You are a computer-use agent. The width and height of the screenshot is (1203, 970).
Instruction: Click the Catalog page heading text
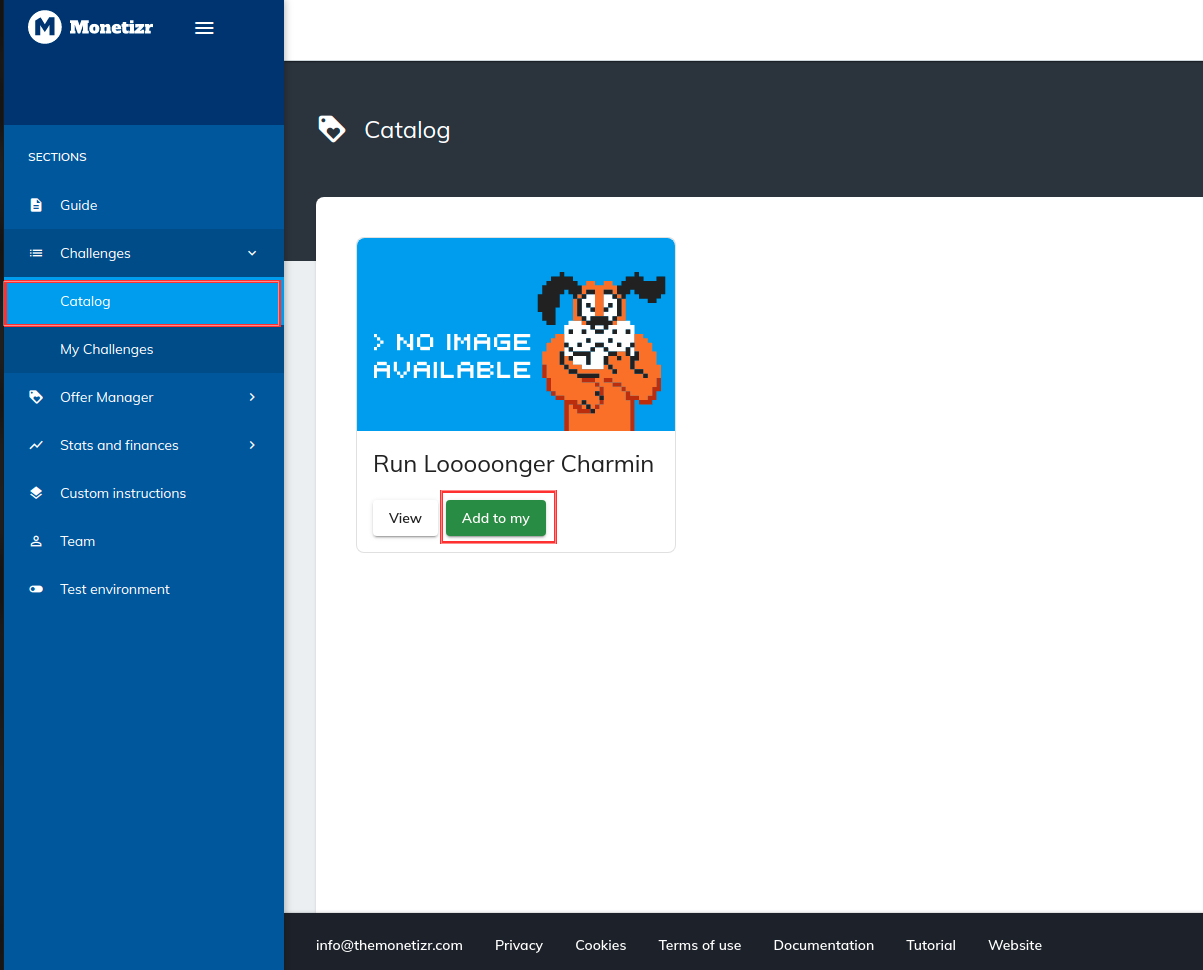[407, 130]
